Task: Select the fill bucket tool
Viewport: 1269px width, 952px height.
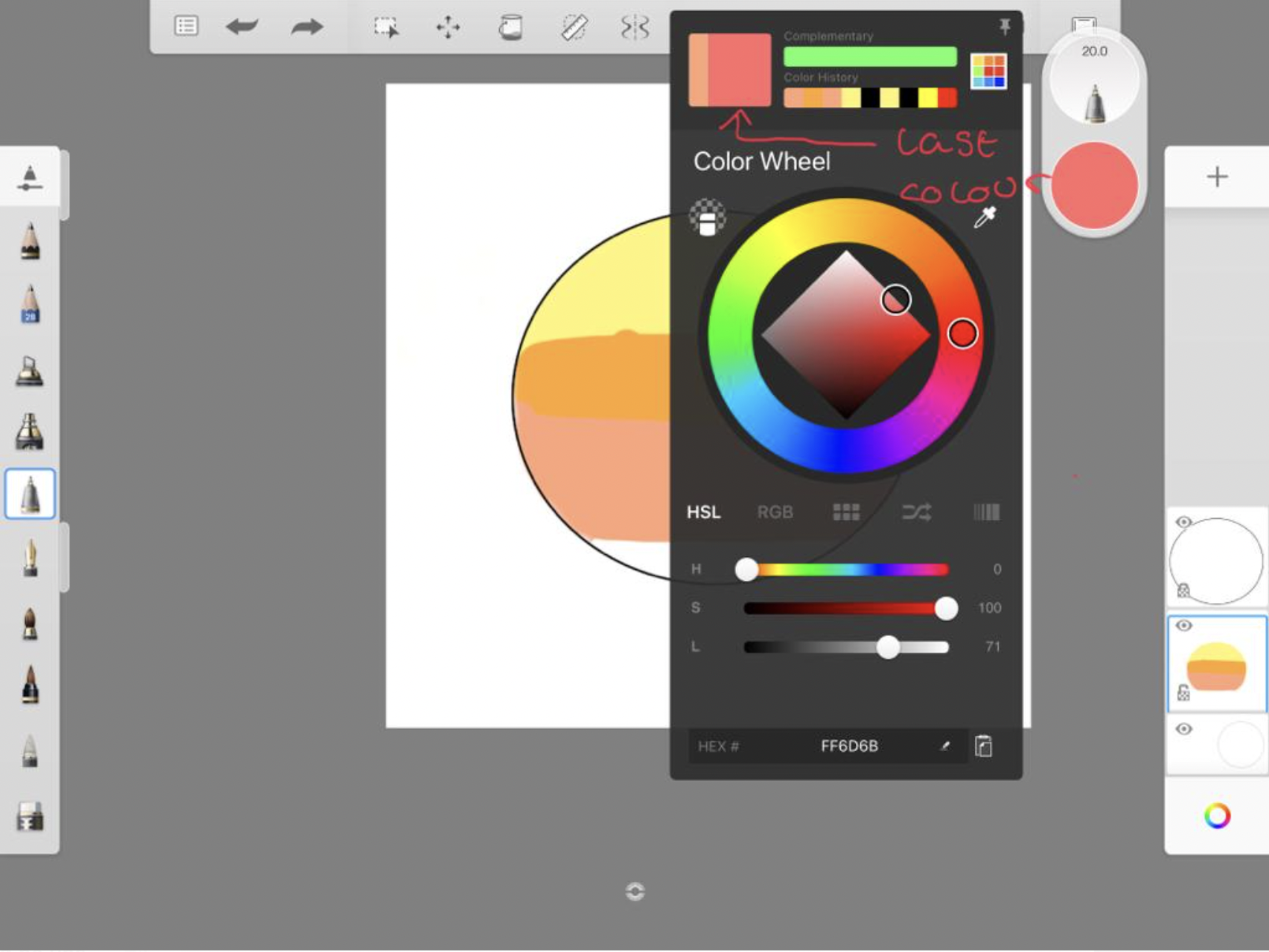Action: (x=510, y=27)
